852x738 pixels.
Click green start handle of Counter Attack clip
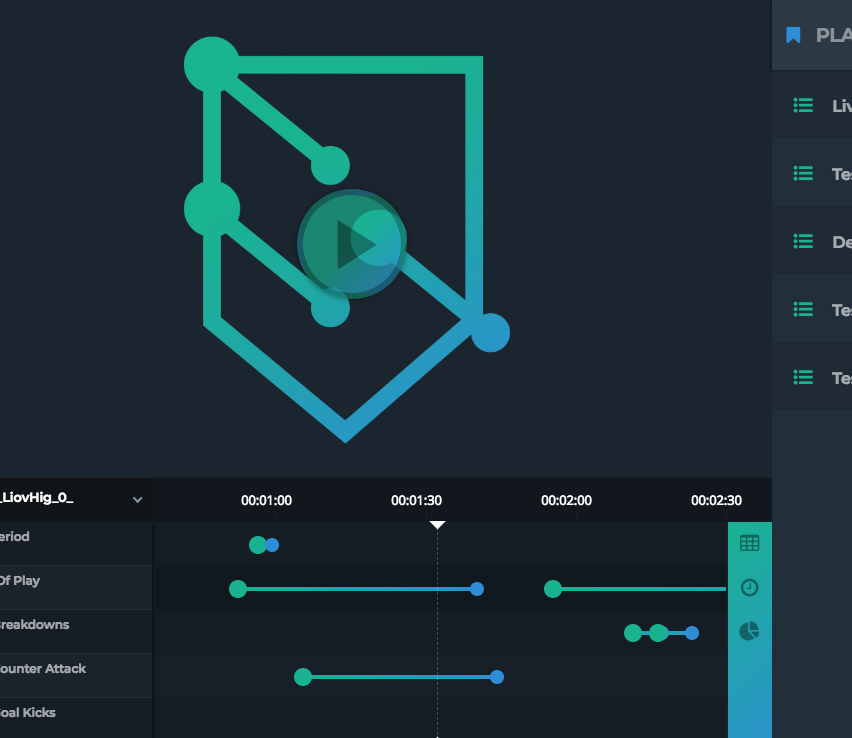pos(303,677)
